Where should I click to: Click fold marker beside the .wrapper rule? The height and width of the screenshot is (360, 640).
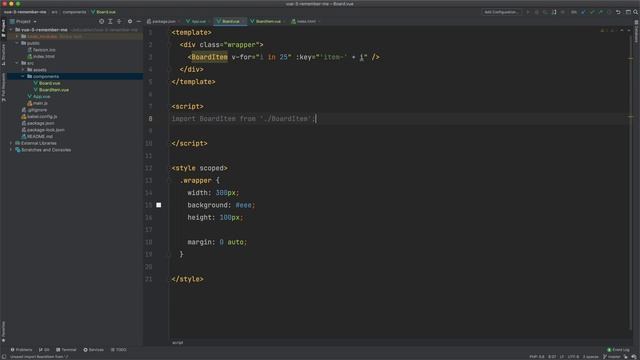(x=169, y=180)
